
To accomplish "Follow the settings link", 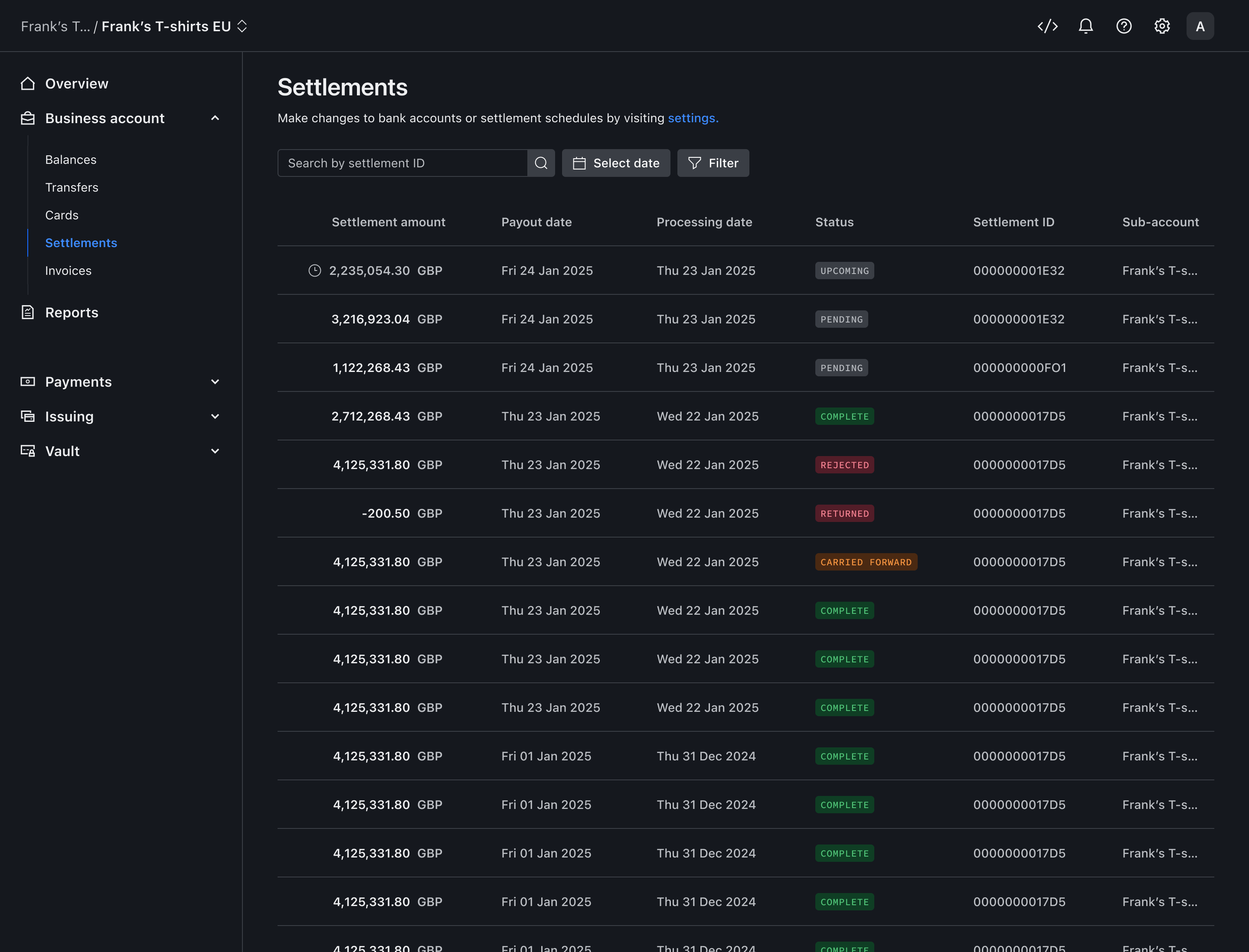I will click(693, 118).
